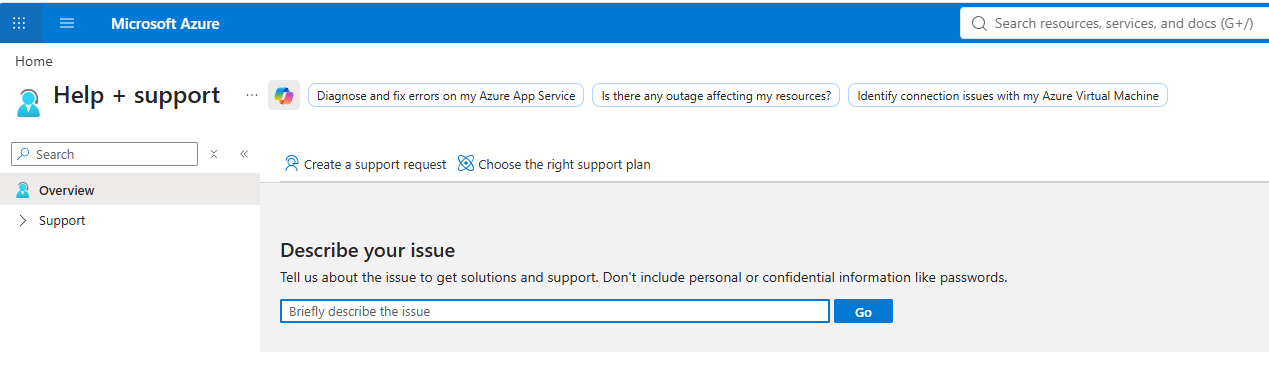Select 'Is there any outage' suggestion
Screen dimensions: 1269x389
click(716, 96)
